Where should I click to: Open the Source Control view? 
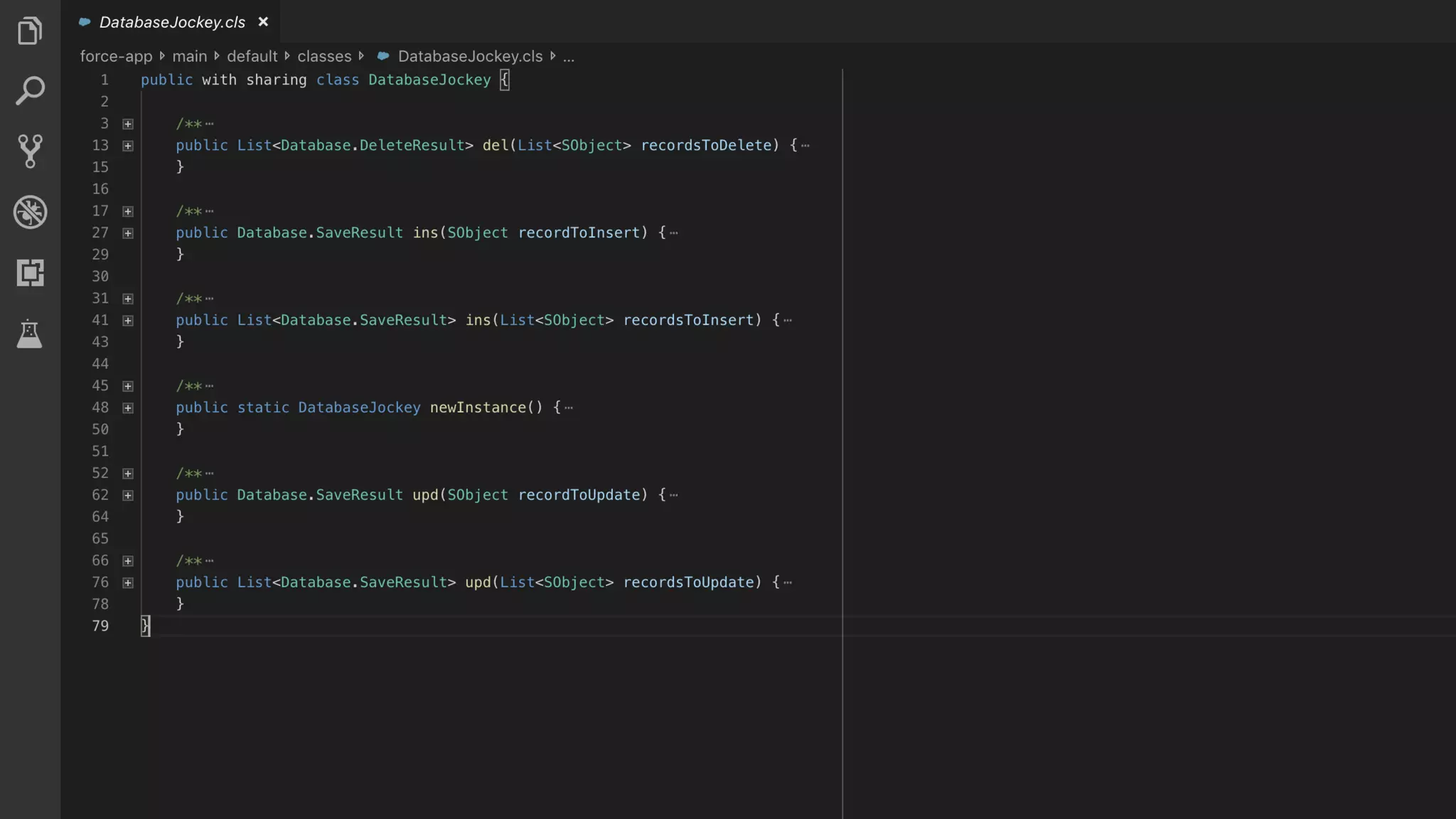pos(30,151)
